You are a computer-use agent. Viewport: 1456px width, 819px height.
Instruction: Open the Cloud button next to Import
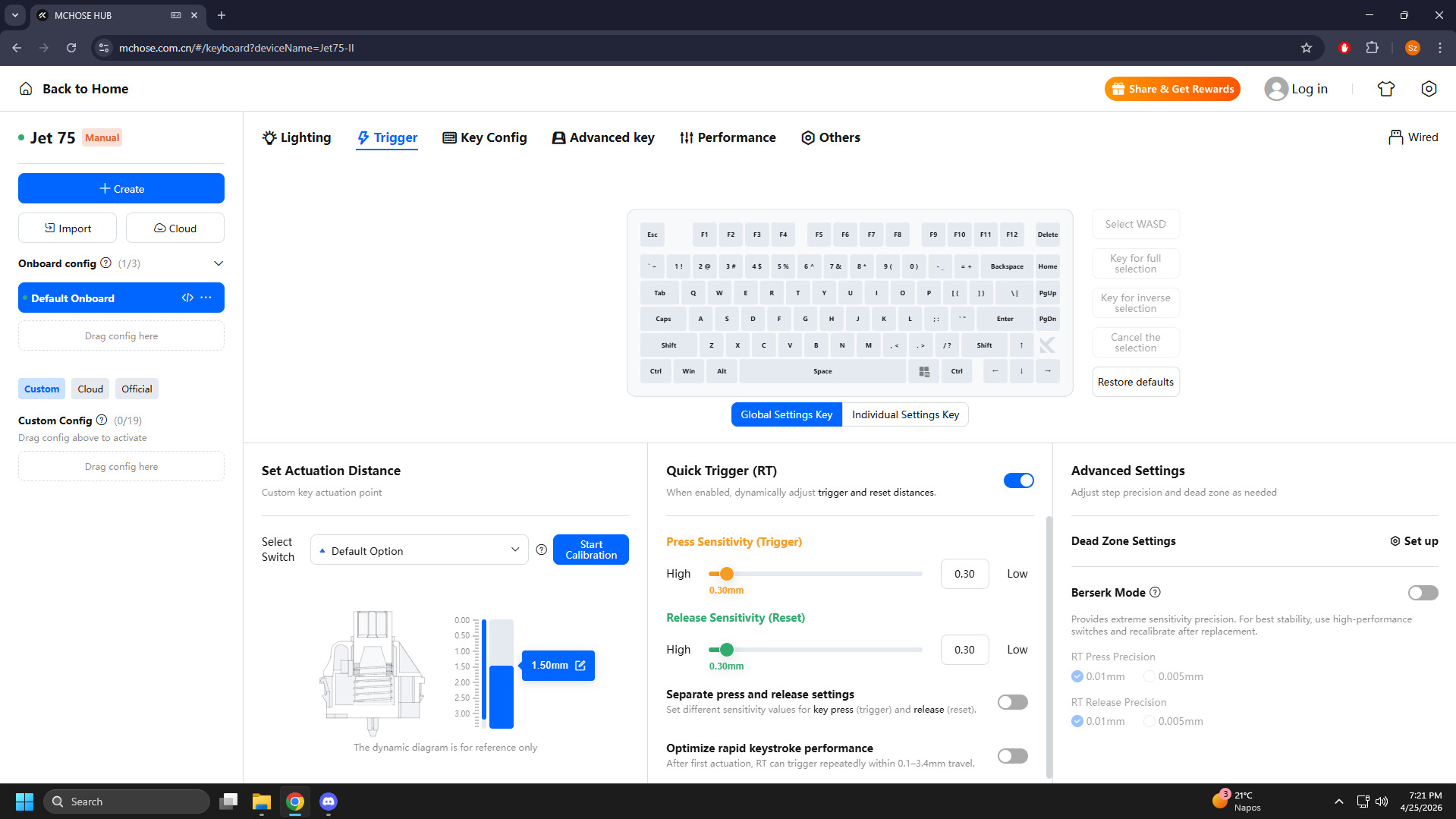point(175,228)
